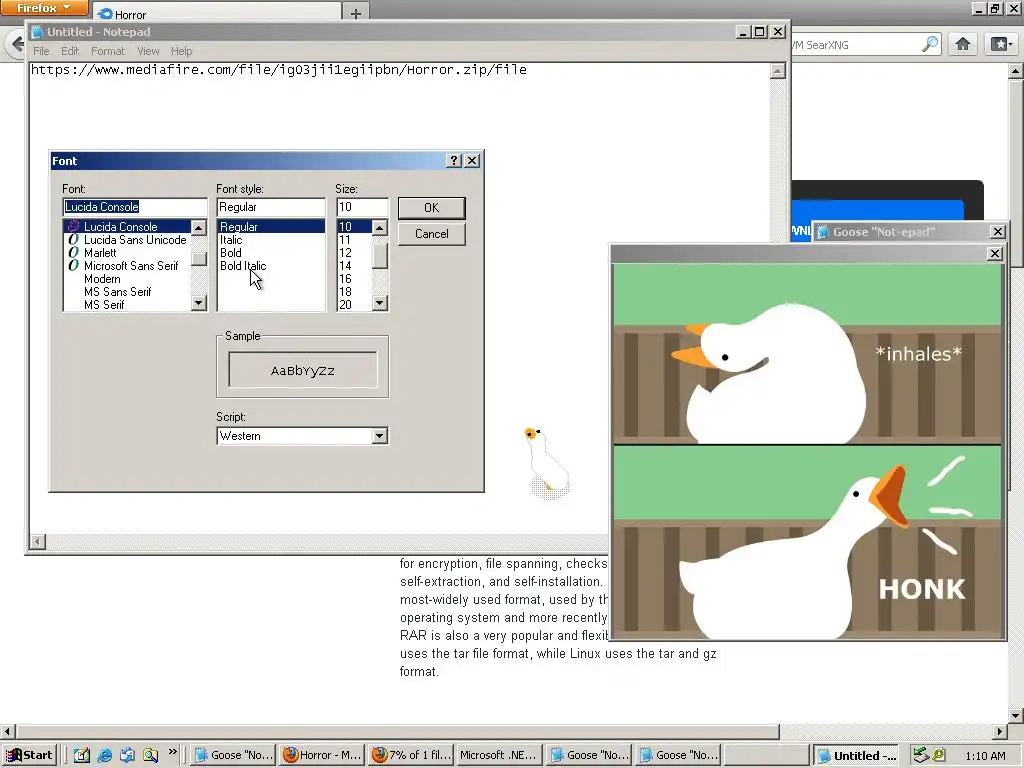Screen dimensions: 1024x768
Task: Click the goose HONK meme image
Action: tap(807, 451)
